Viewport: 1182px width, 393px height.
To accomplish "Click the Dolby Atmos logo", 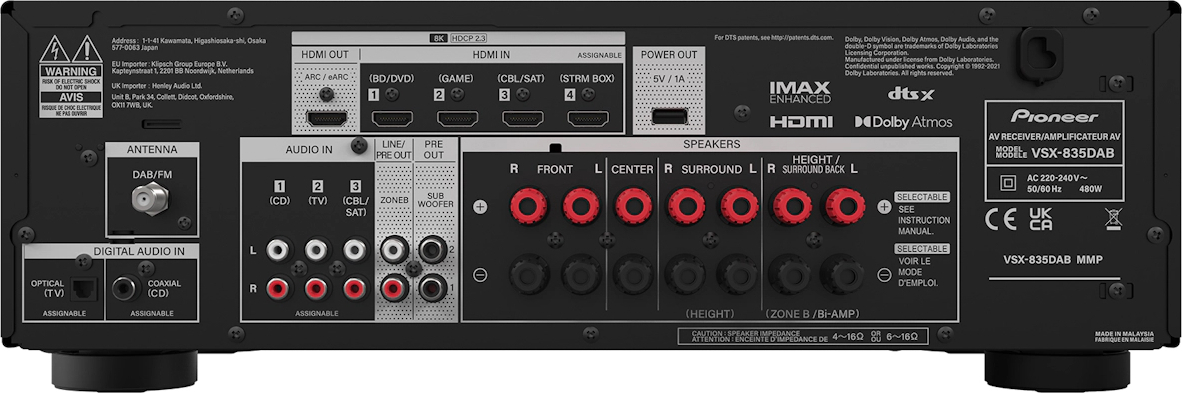I will 903,121.
